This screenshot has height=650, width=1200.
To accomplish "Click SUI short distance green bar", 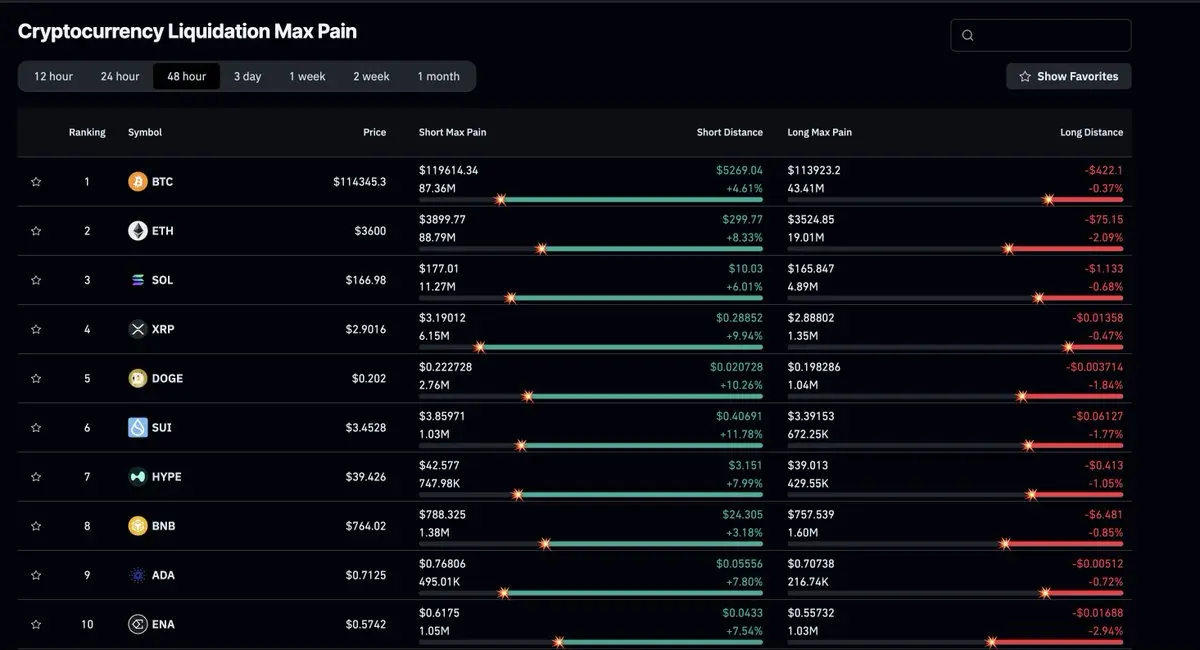I will click(641, 446).
